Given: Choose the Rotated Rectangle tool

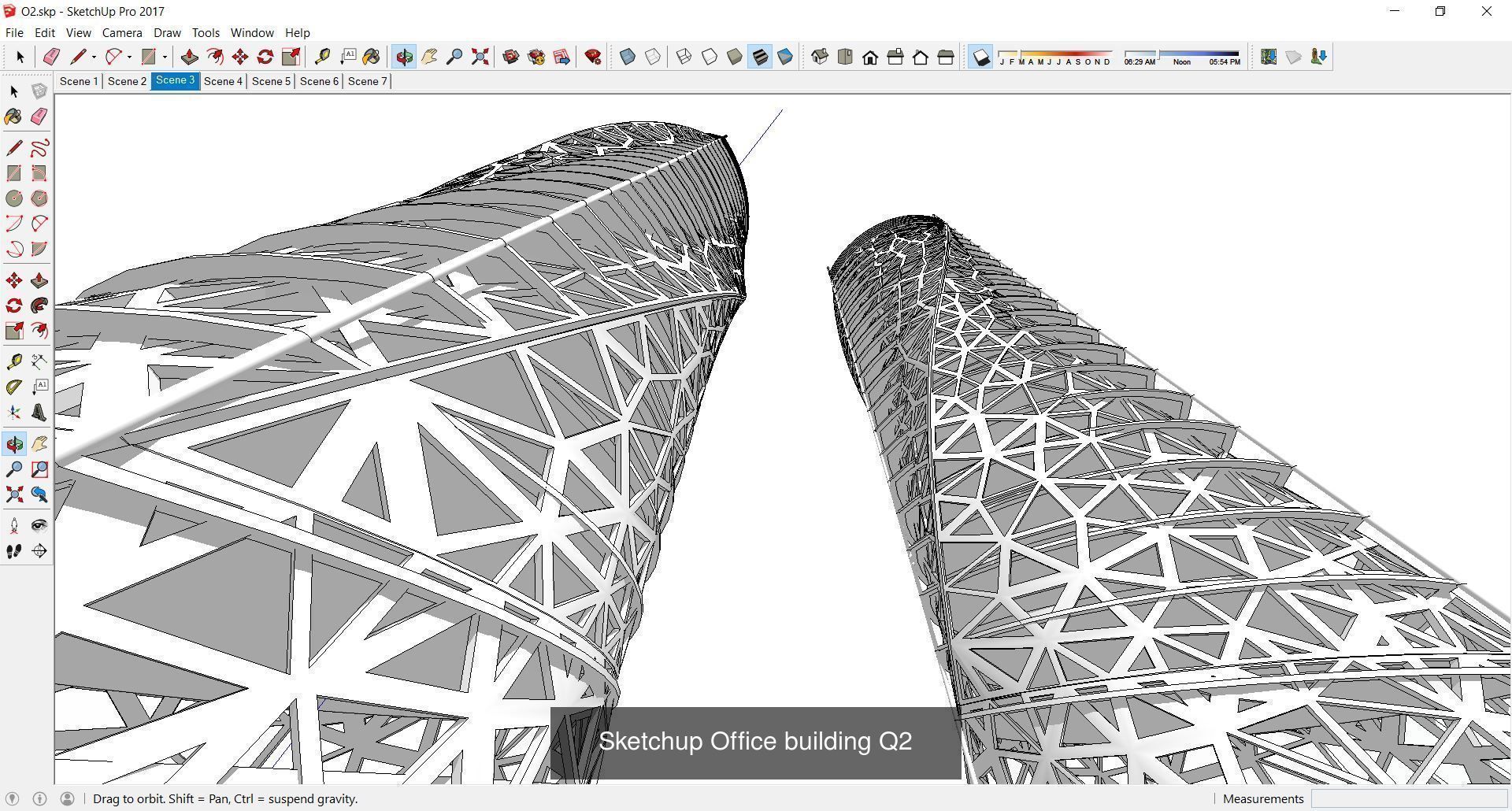Looking at the screenshot, I should pyautogui.click(x=39, y=173).
